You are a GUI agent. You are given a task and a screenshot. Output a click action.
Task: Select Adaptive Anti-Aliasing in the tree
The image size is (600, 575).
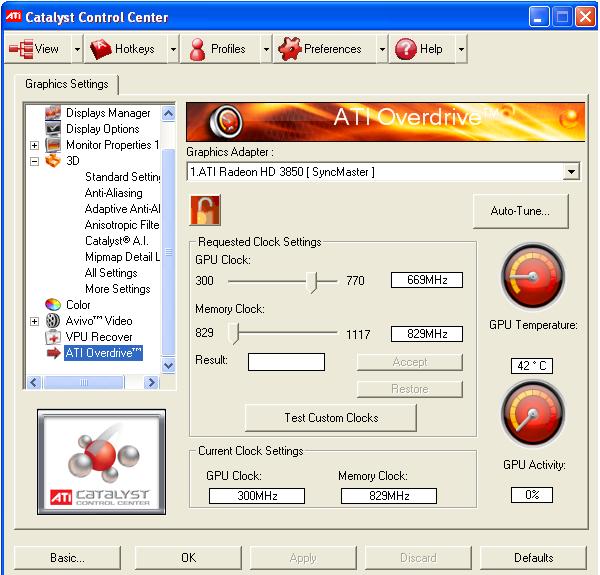pos(122,209)
